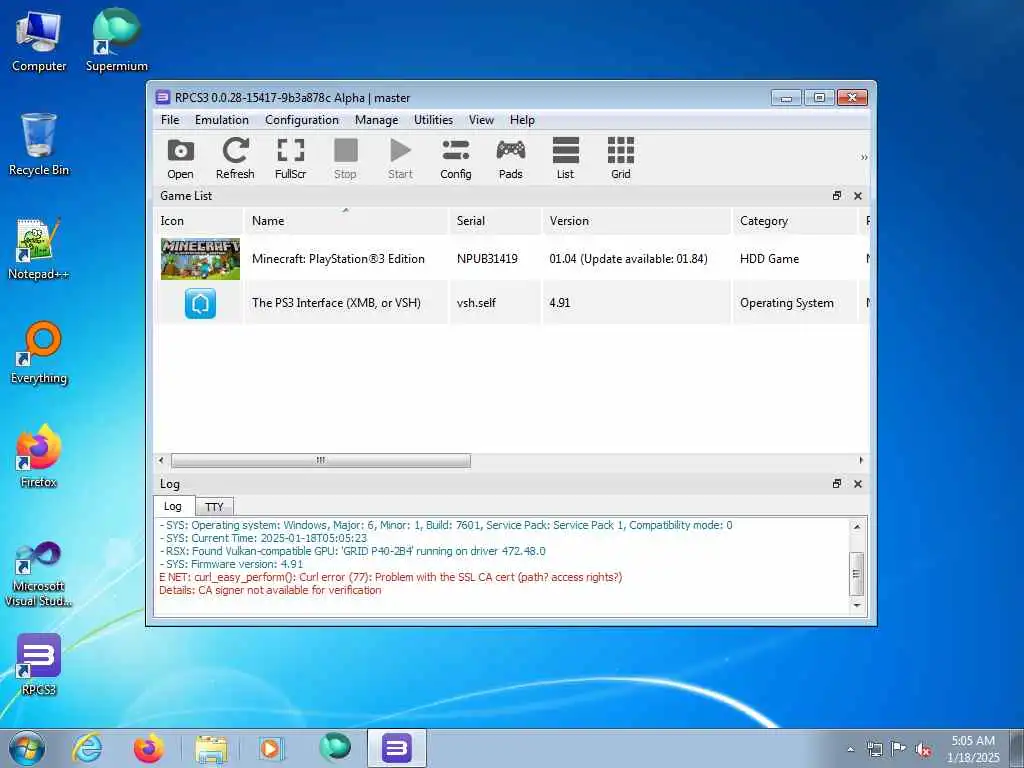The width and height of the screenshot is (1024, 768).
Task: Sort by the Name column header
Action: [345, 221]
